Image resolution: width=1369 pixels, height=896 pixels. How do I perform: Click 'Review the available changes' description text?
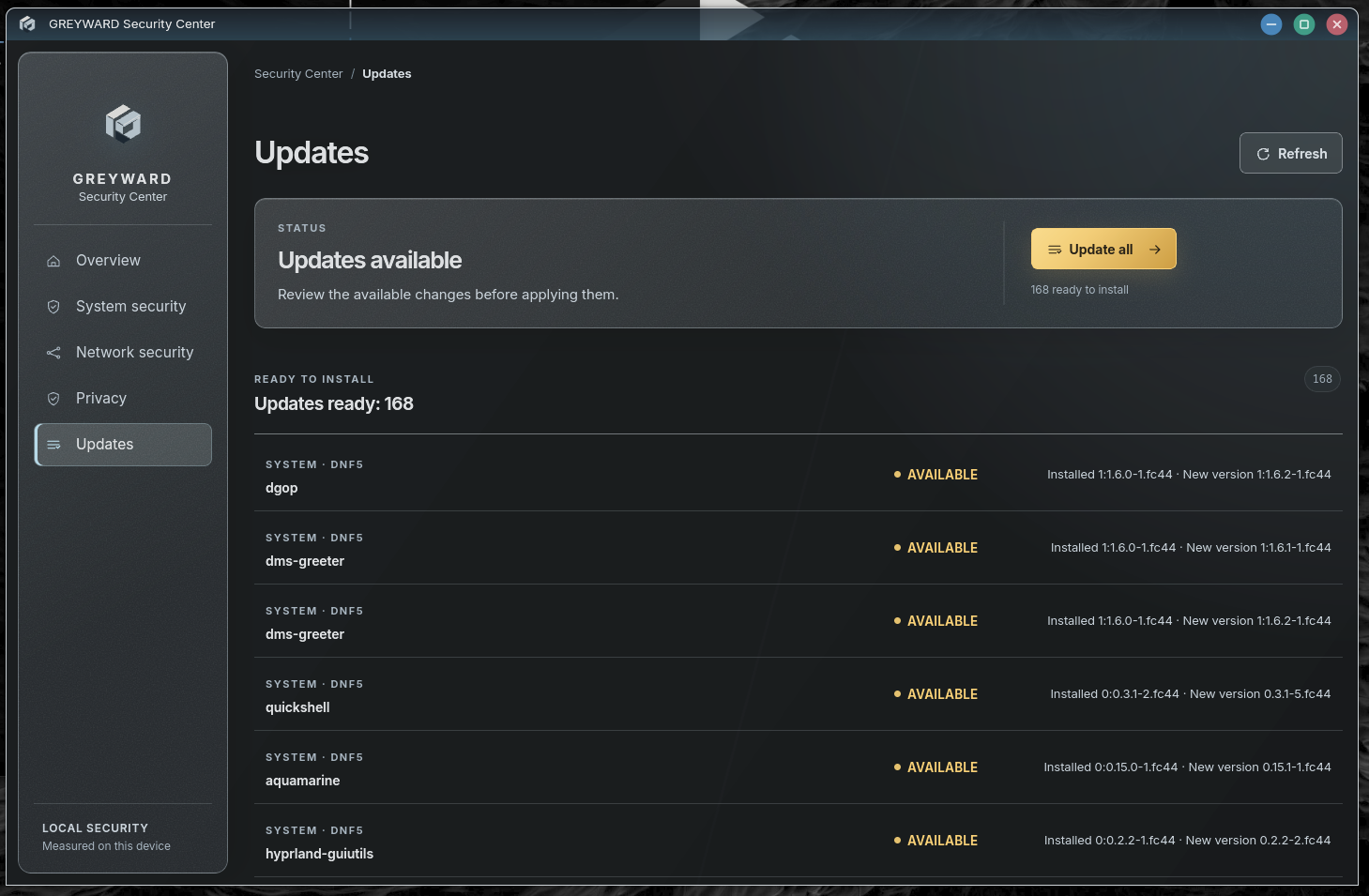(x=449, y=295)
